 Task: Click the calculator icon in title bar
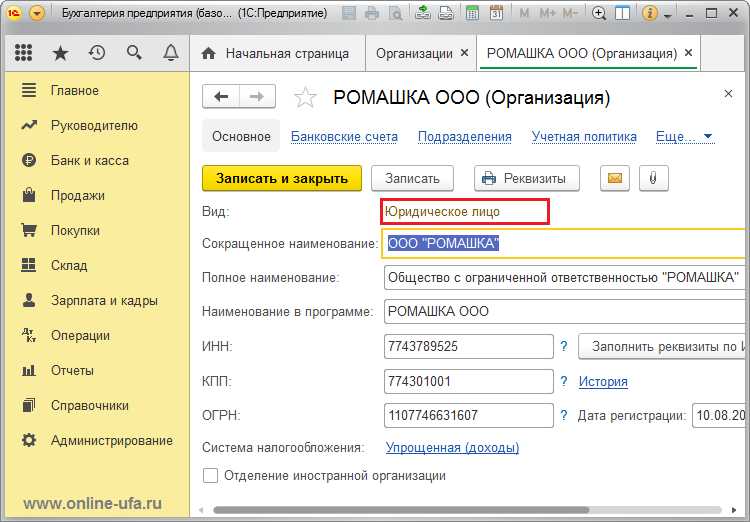click(x=472, y=13)
